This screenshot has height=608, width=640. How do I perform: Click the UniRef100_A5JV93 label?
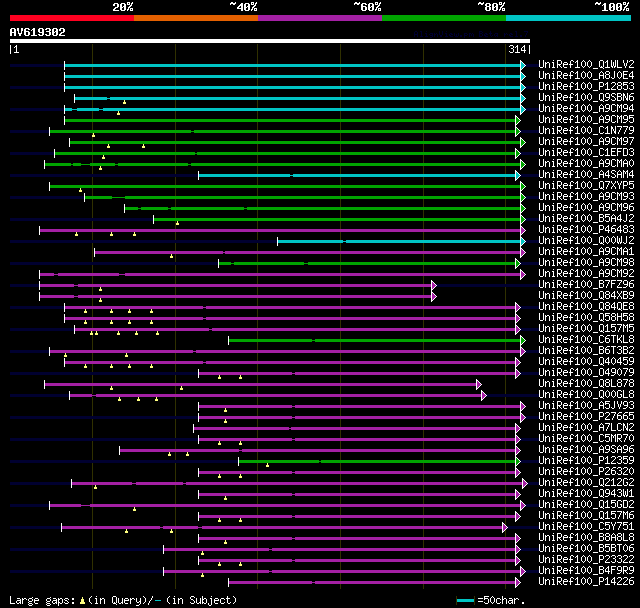coord(586,406)
